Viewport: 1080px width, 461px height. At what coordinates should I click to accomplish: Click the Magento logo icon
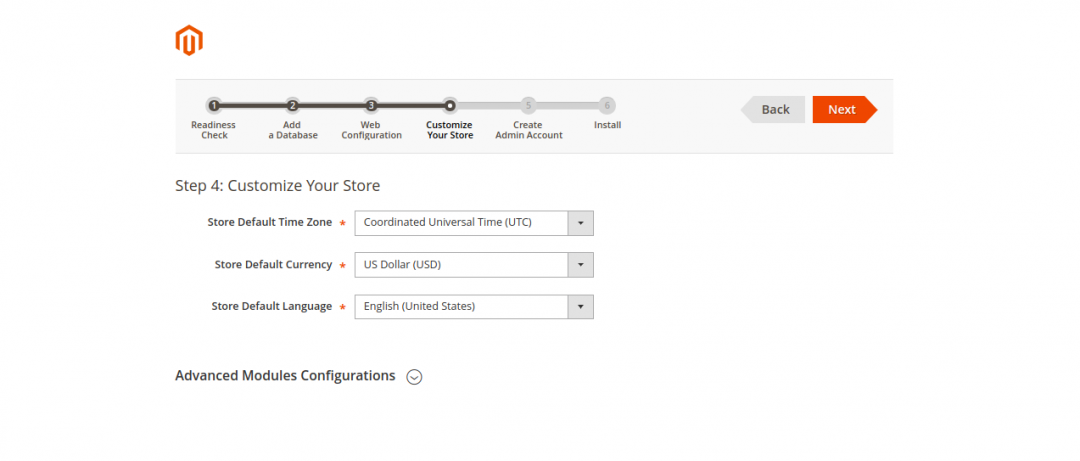(189, 39)
